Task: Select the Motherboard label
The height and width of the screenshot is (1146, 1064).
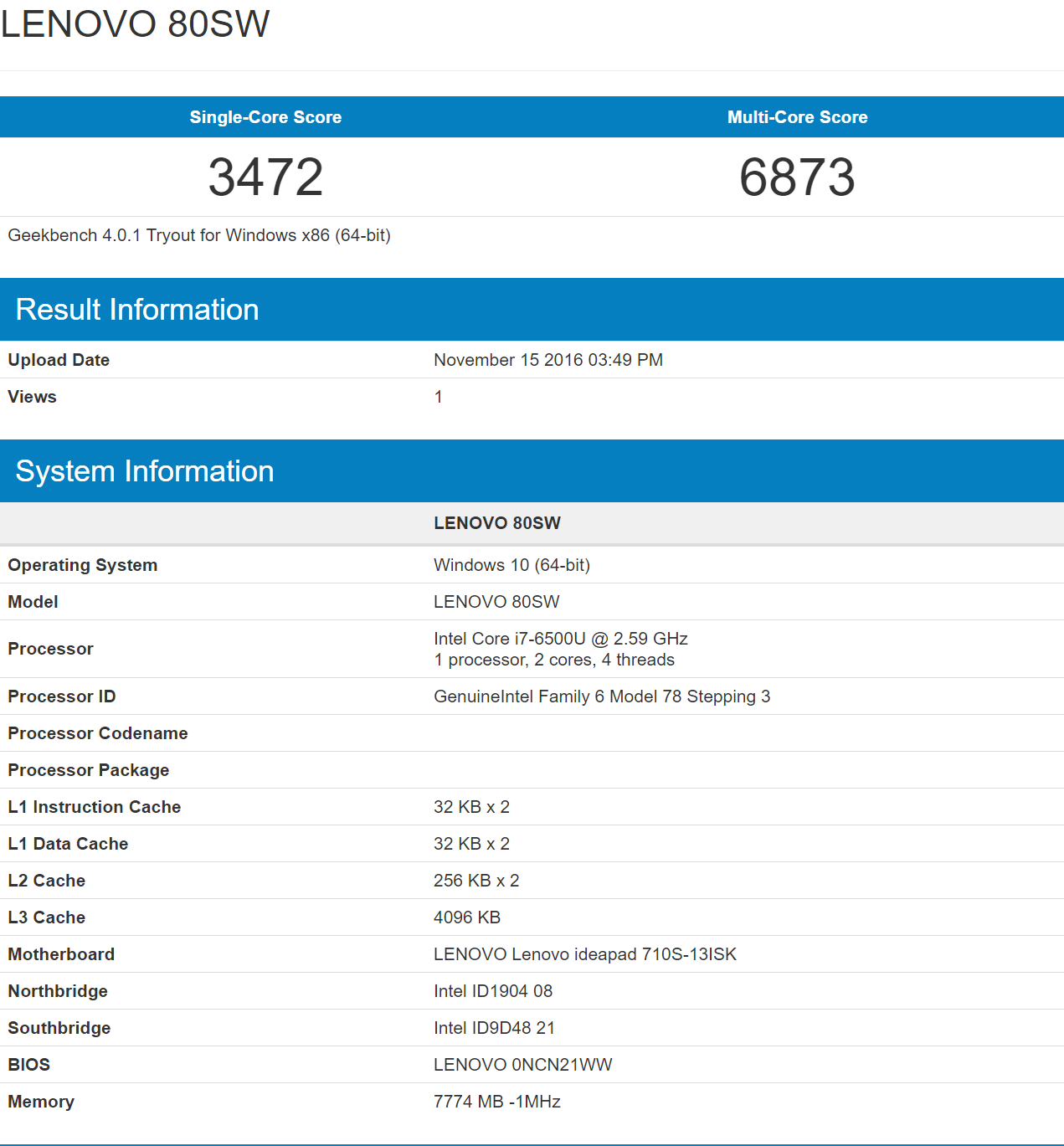Action: tap(61, 954)
